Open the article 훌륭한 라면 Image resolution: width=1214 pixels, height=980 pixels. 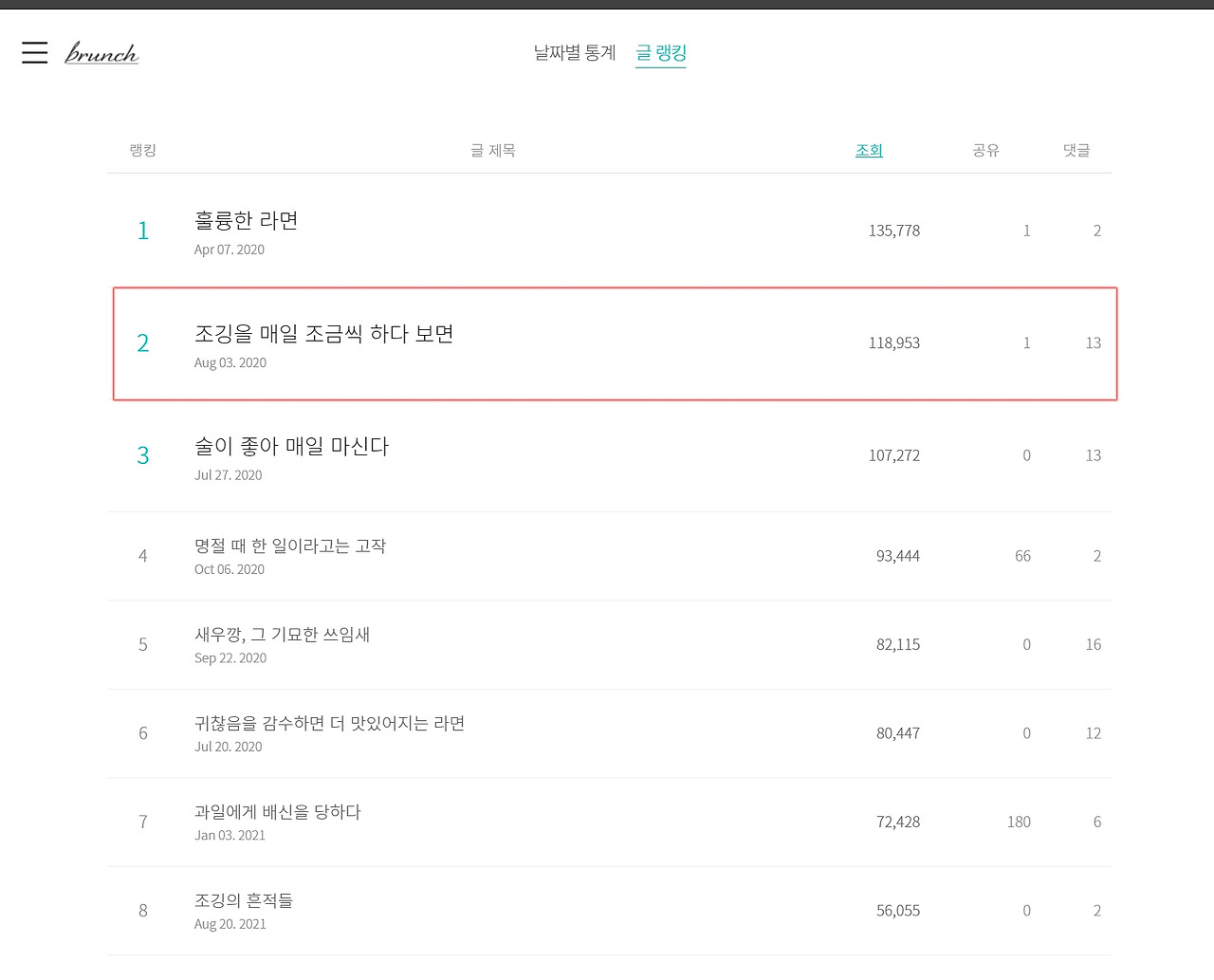coord(247,220)
